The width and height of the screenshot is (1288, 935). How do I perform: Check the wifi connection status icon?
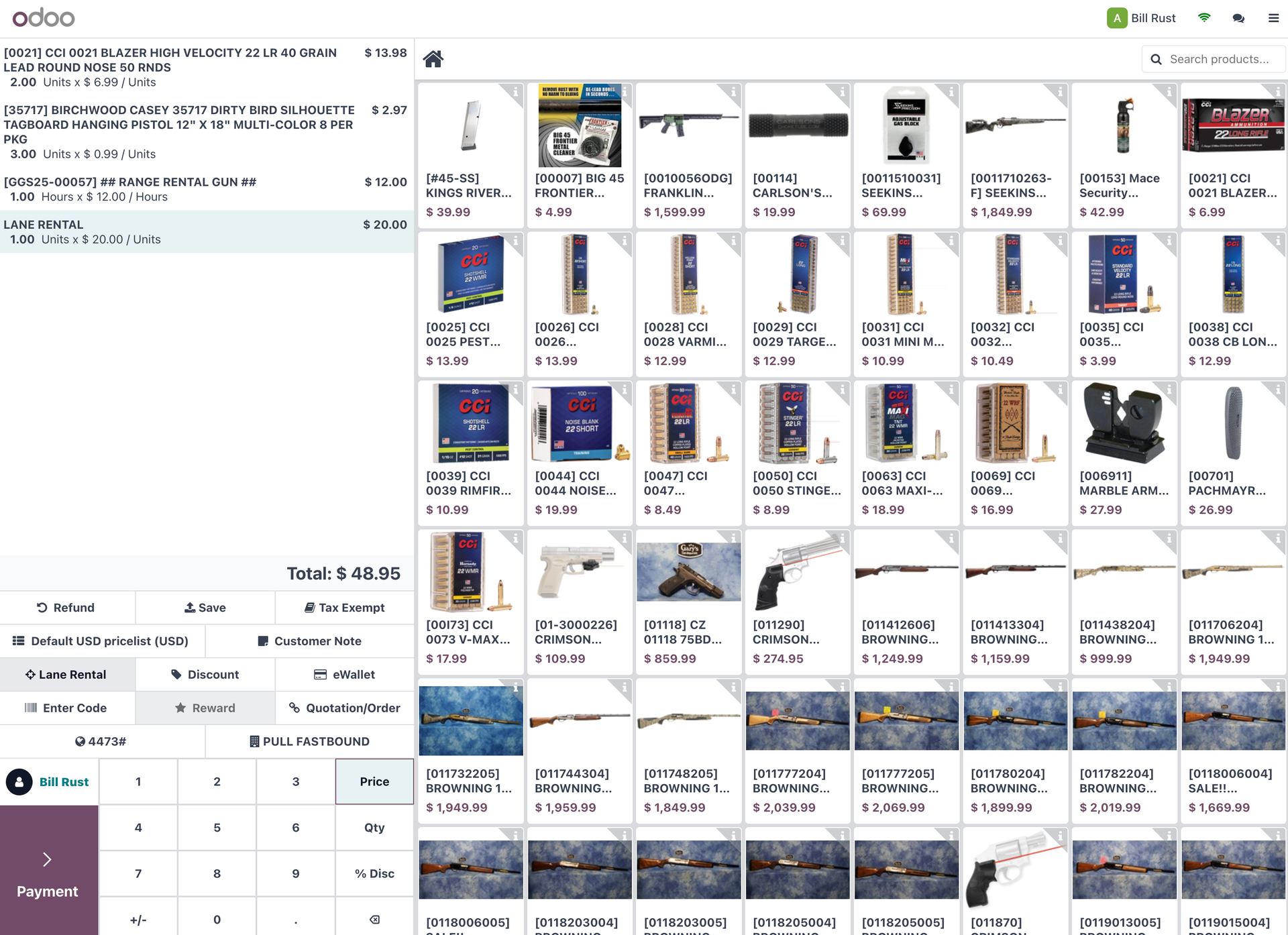[1204, 18]
